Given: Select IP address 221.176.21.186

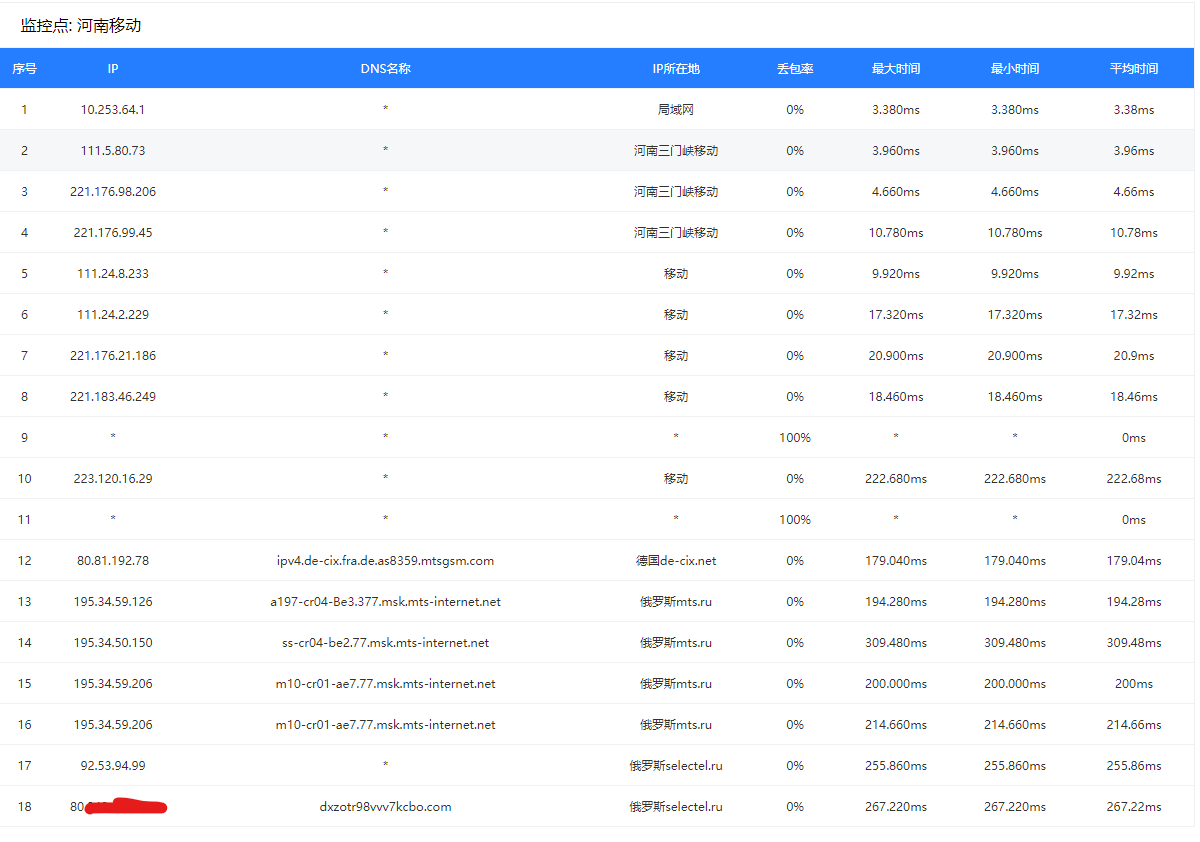Looking at the screenshot, I should pos(113,356).
